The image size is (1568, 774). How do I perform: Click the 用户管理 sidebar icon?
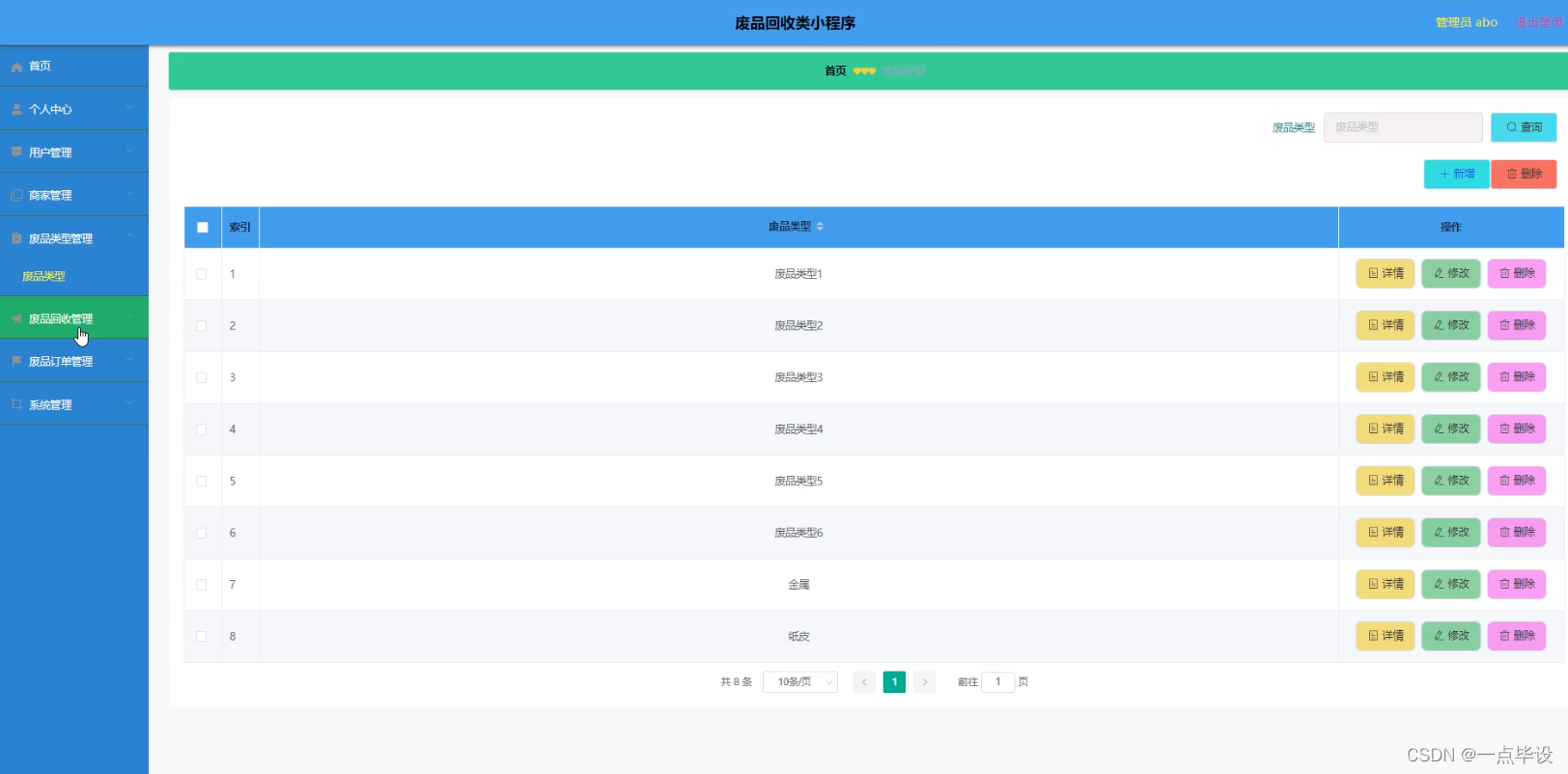tap(16, 152)
